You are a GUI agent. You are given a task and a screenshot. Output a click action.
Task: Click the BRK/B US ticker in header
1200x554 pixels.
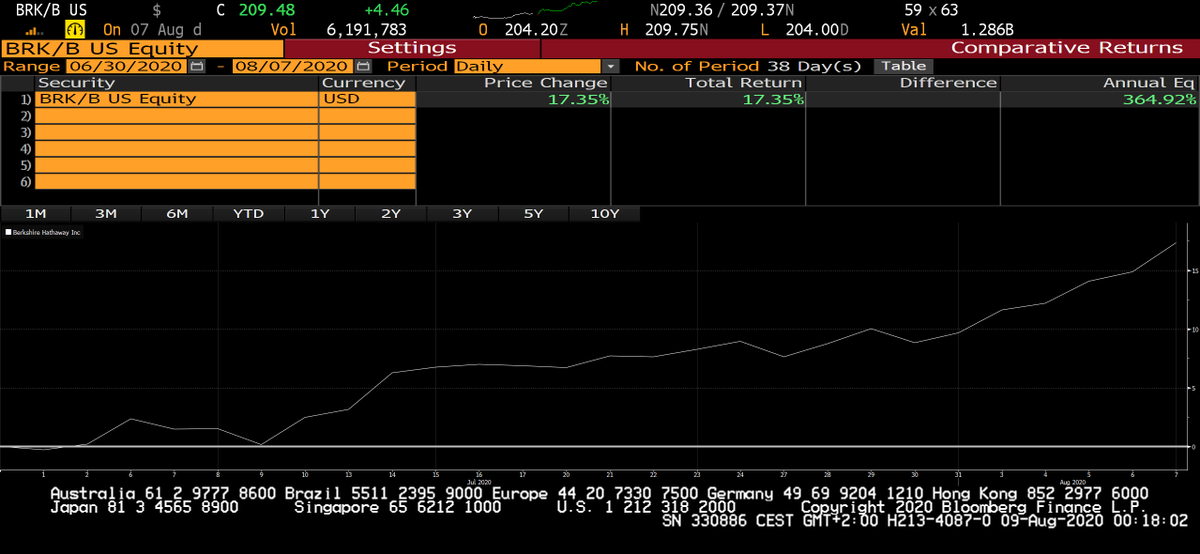(x=50, y=10)
